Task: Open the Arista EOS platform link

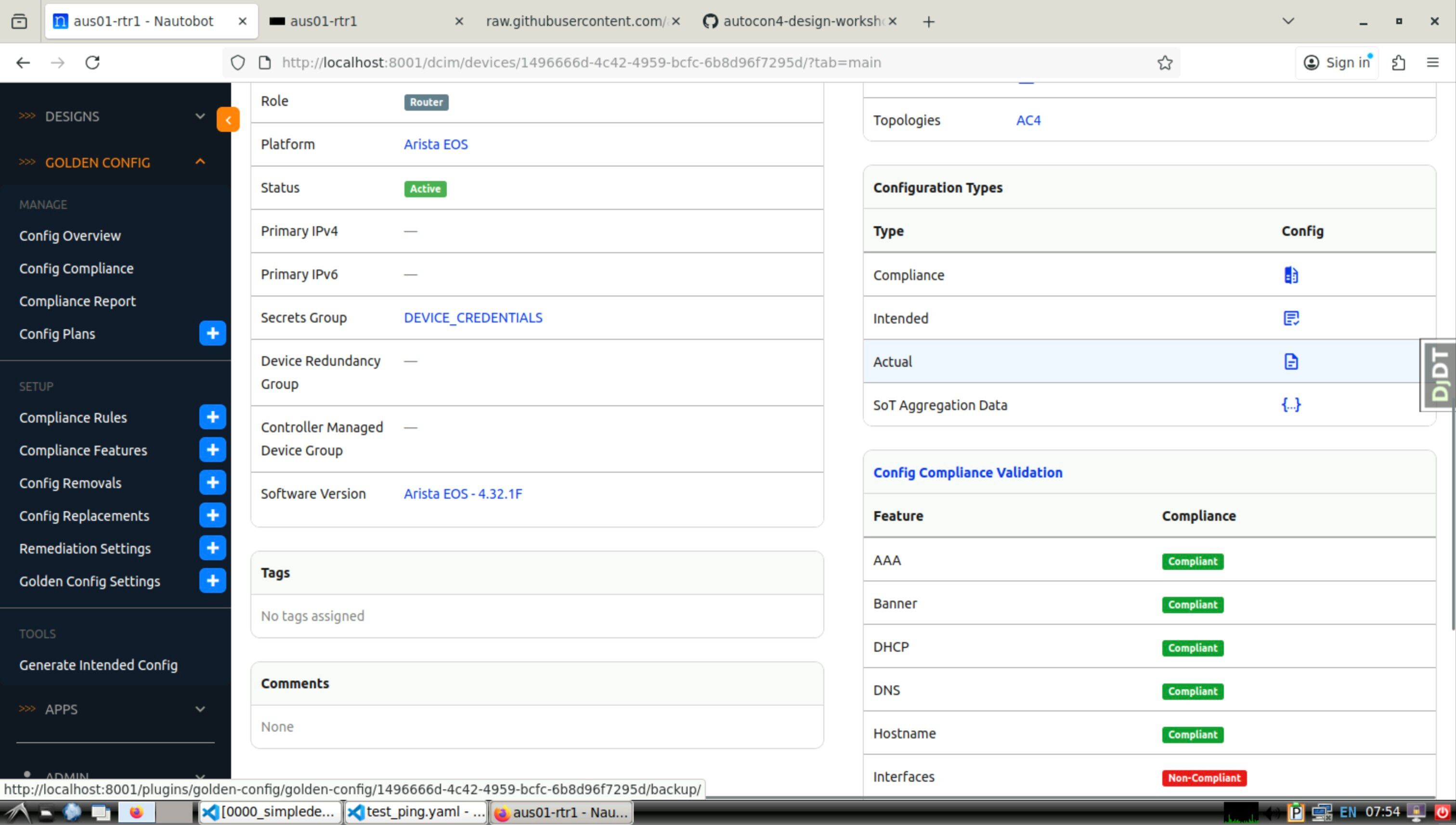Action: (435, 144)
